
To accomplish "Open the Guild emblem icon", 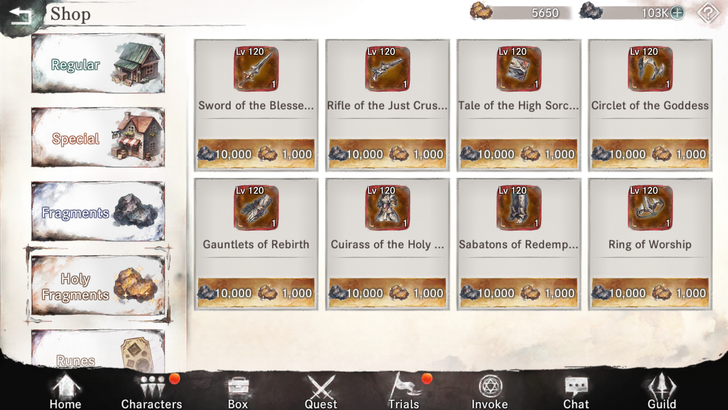I will pos(662,391).
